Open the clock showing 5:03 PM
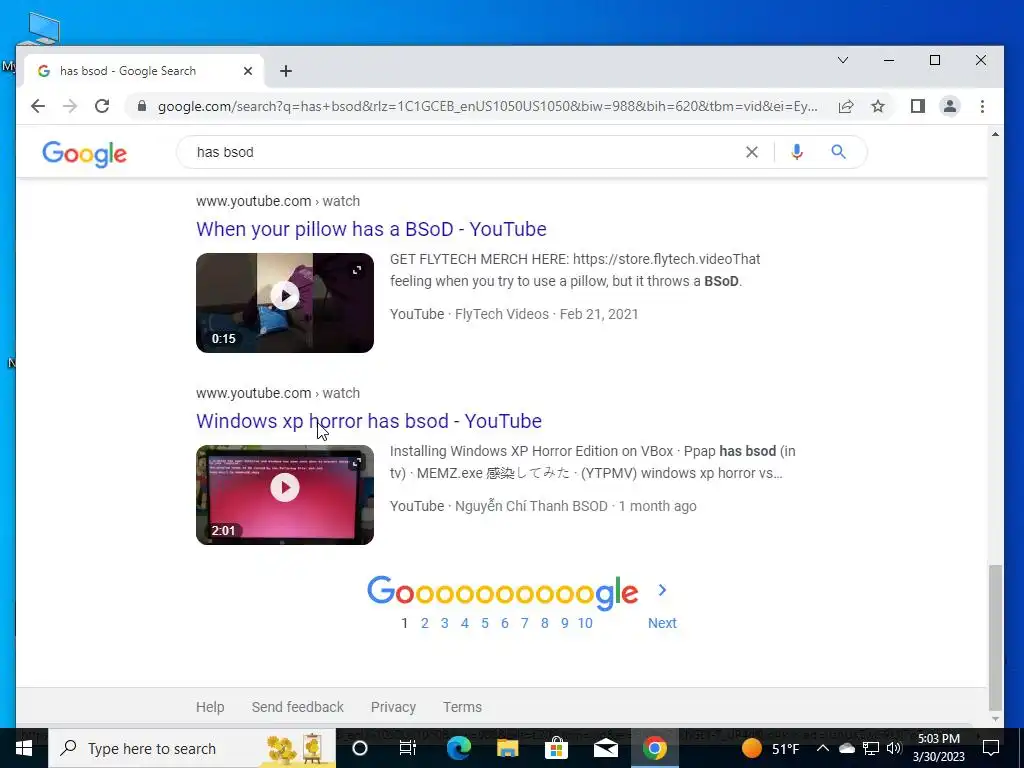 click(x=938, y=748)
